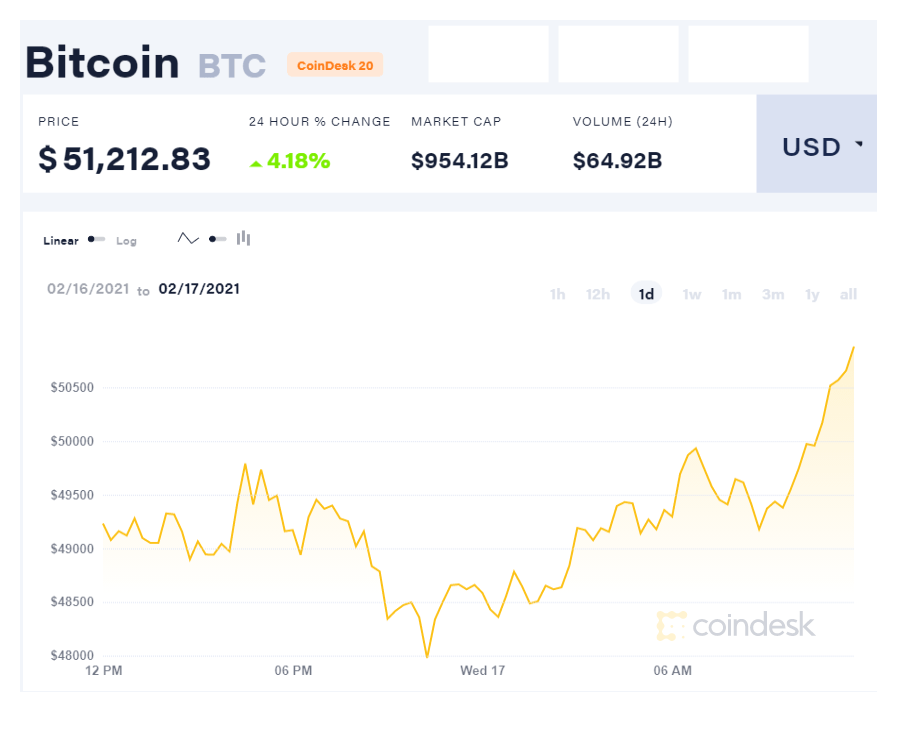
Task: Toggle the Linear/Log scale switch
Action: pos(97,240)
